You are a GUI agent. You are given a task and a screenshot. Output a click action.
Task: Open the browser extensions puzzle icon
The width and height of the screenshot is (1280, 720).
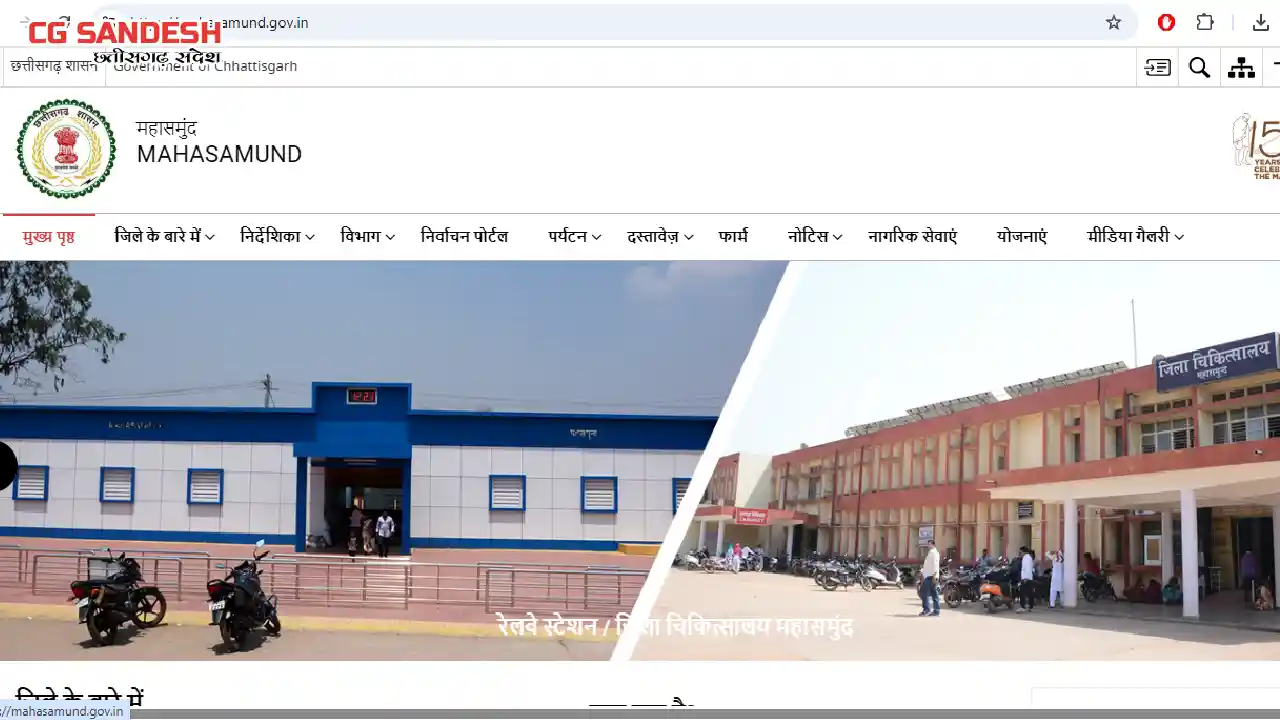1205,22
